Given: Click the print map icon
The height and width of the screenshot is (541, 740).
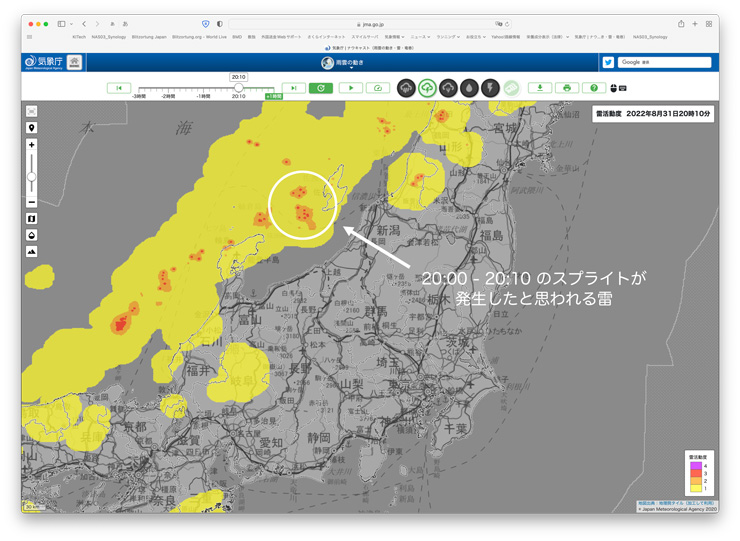Looking at the screenshot, I should pos(567,88).
